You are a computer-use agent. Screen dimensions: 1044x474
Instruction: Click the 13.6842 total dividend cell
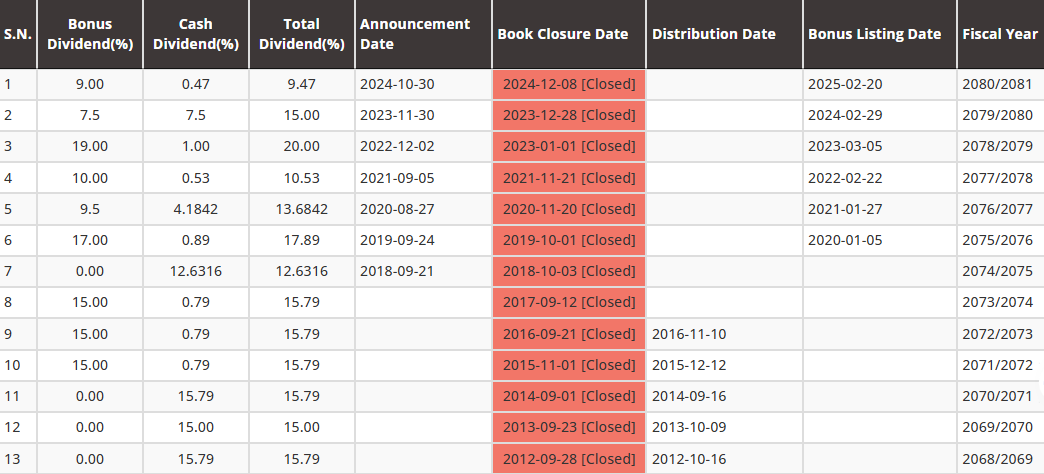pos(301,209)
